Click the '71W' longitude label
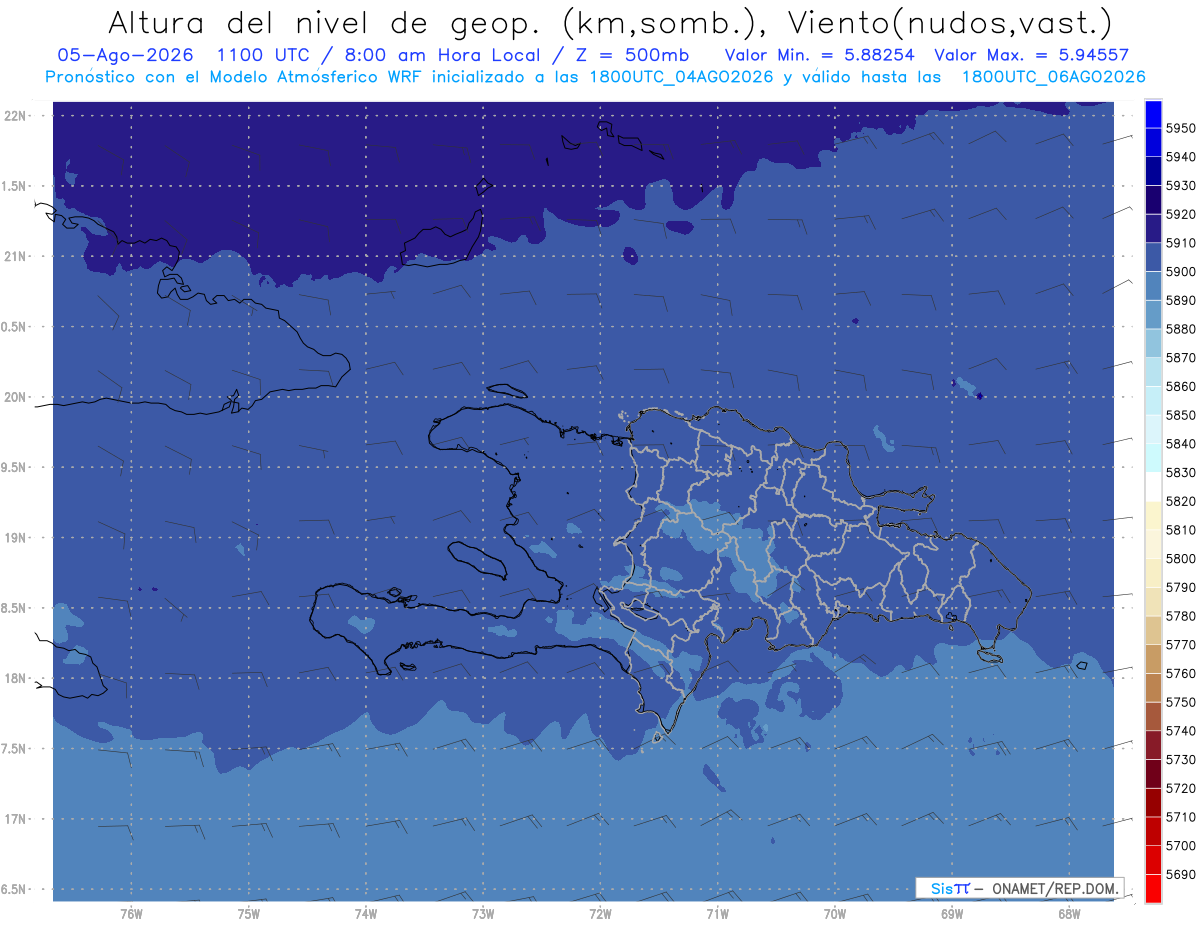1200x927 pixels. pos(717,914)
